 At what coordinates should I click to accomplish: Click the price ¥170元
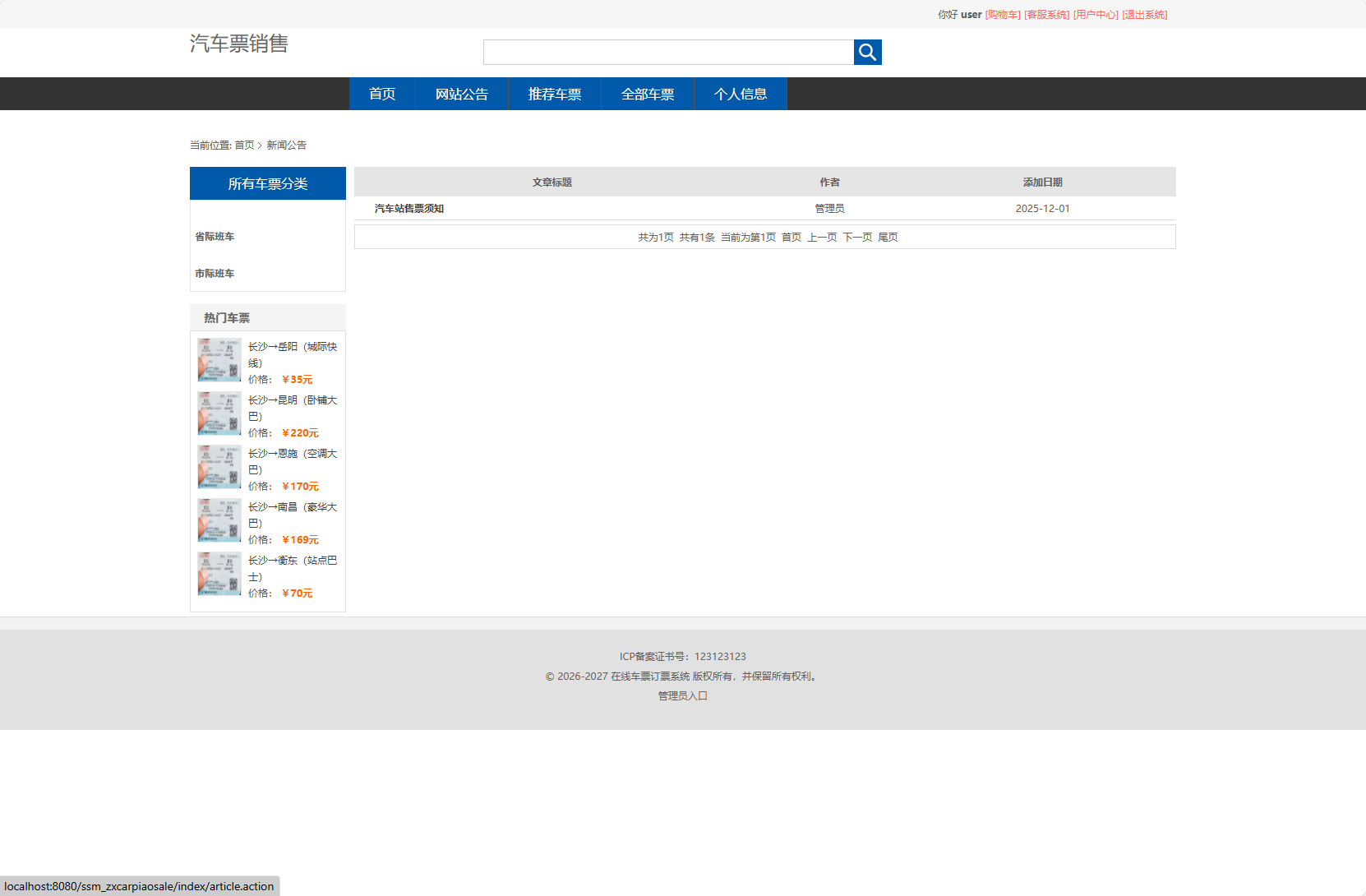point(300,487)
